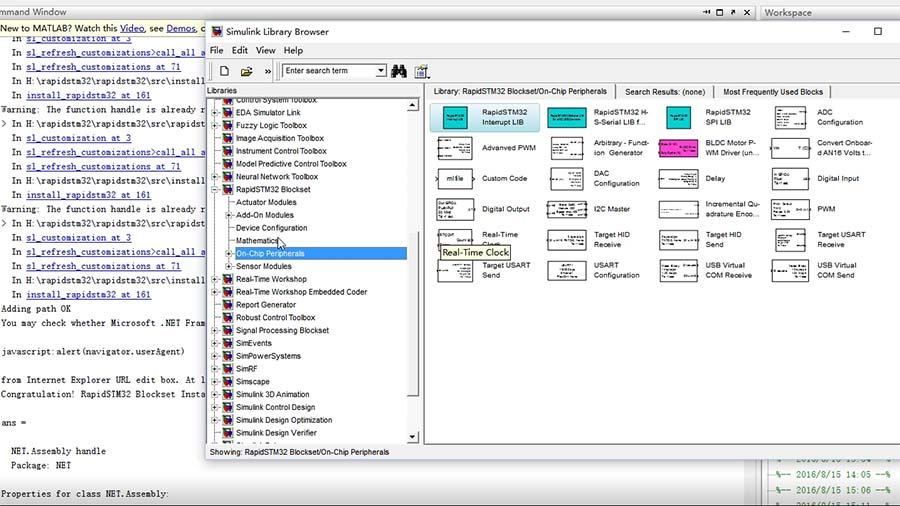Open the View menu
This screenshot has width=900, height=506.
265,50
